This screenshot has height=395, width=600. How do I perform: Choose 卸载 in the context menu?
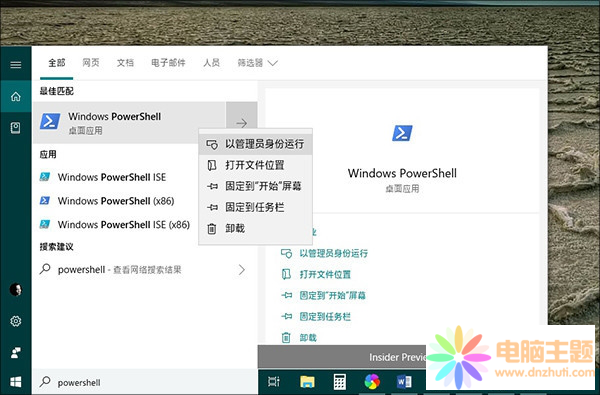point(256,229)
